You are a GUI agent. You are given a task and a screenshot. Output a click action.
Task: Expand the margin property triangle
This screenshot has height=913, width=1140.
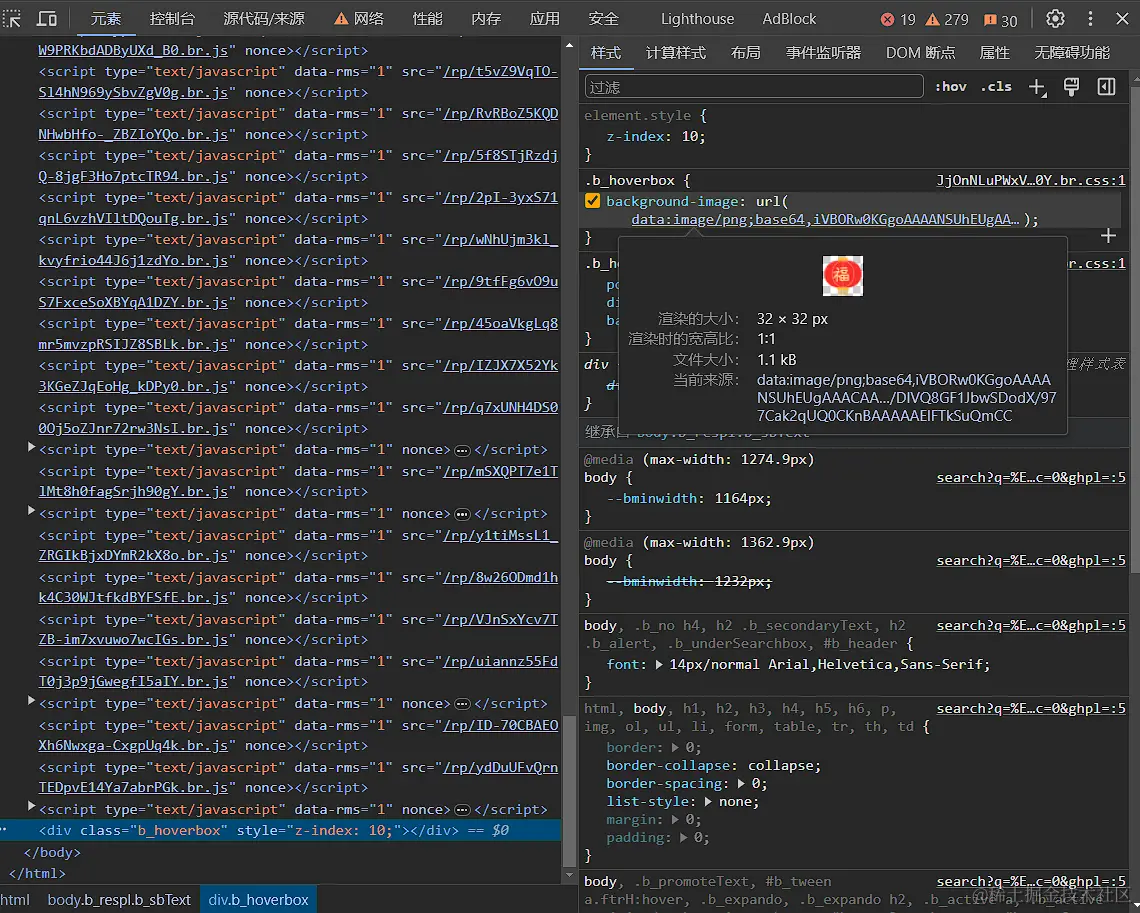click(x=675, y=820)
